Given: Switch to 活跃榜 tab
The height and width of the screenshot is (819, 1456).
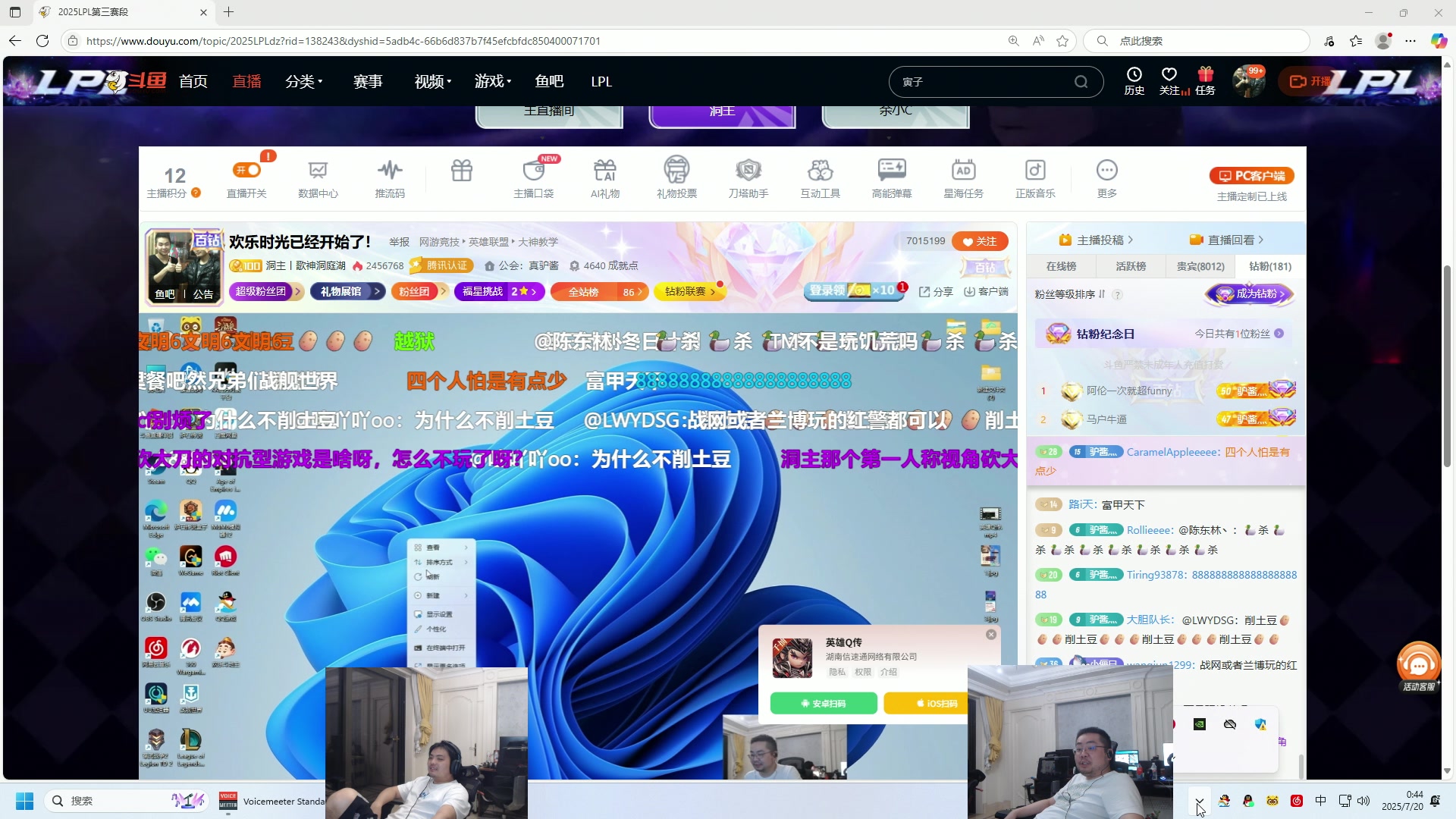Looking at the screenshot, I should [x=1131, y=266].
